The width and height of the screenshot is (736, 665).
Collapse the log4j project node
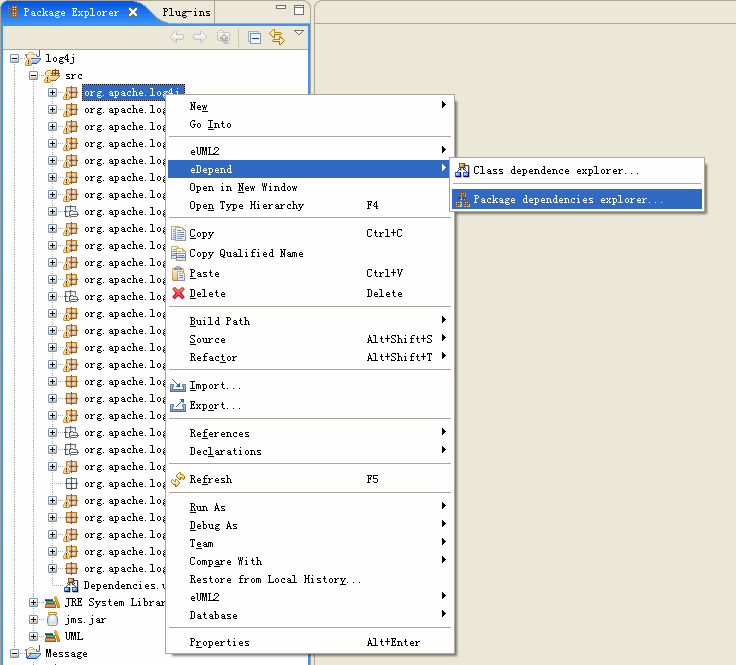[15, 59]
